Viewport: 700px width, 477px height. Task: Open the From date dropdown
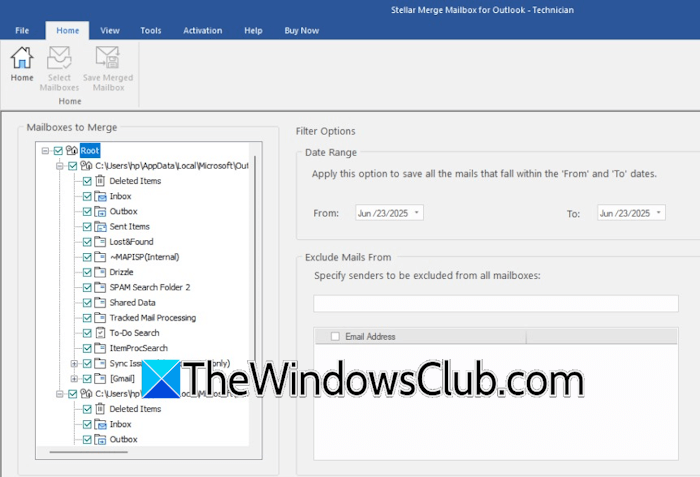pyautogui.click(x=417, y=213)
